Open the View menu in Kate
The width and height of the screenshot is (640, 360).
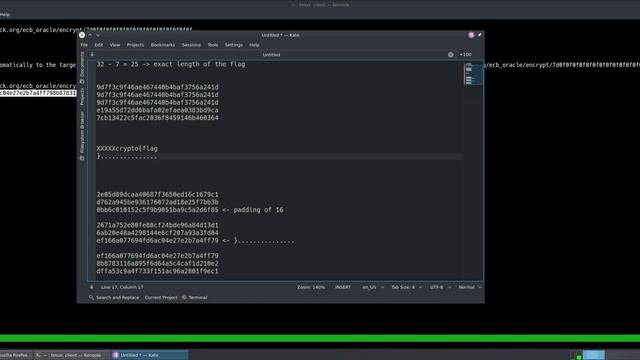click(115, 45)
